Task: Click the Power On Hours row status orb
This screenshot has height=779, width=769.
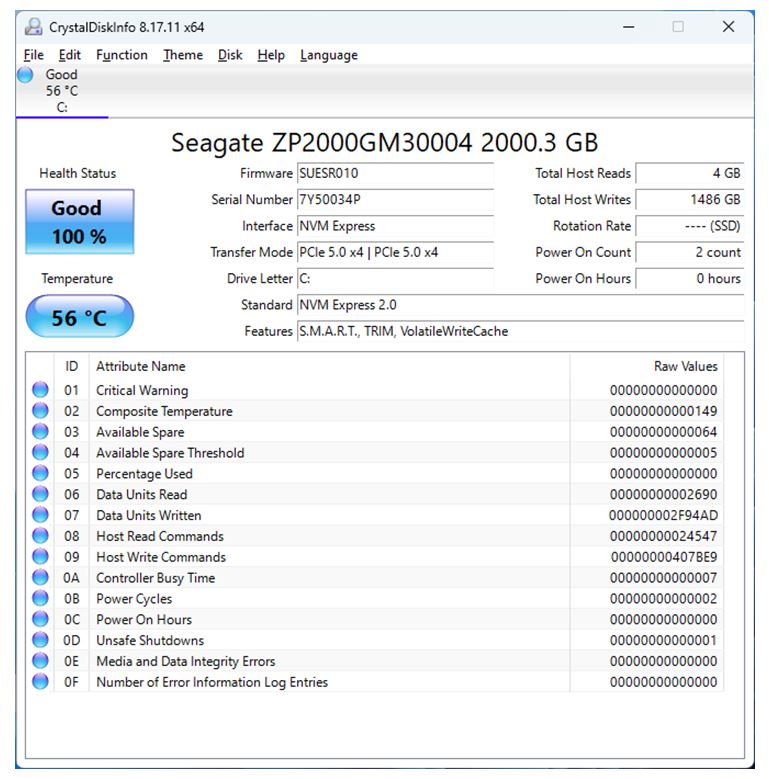Action: (40, 619)
